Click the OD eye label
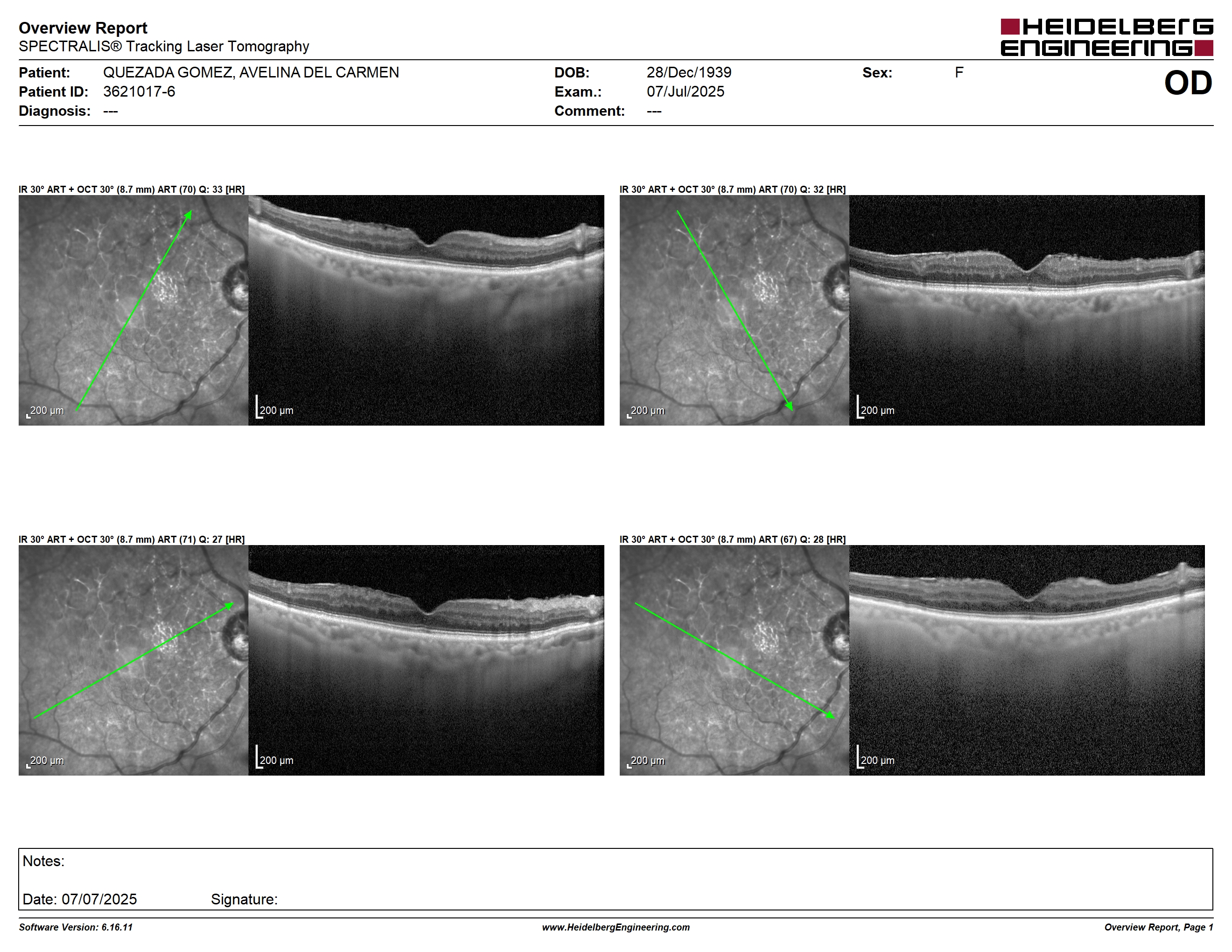The height and width of the screenshot is (952, 1232). pyautogui.click(x=1188, y=84)
